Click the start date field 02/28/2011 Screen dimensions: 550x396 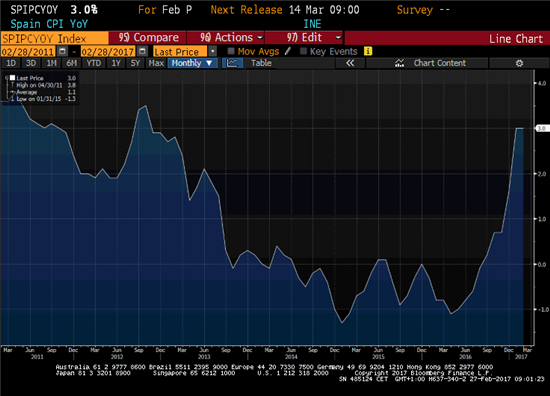coord(28,52)
